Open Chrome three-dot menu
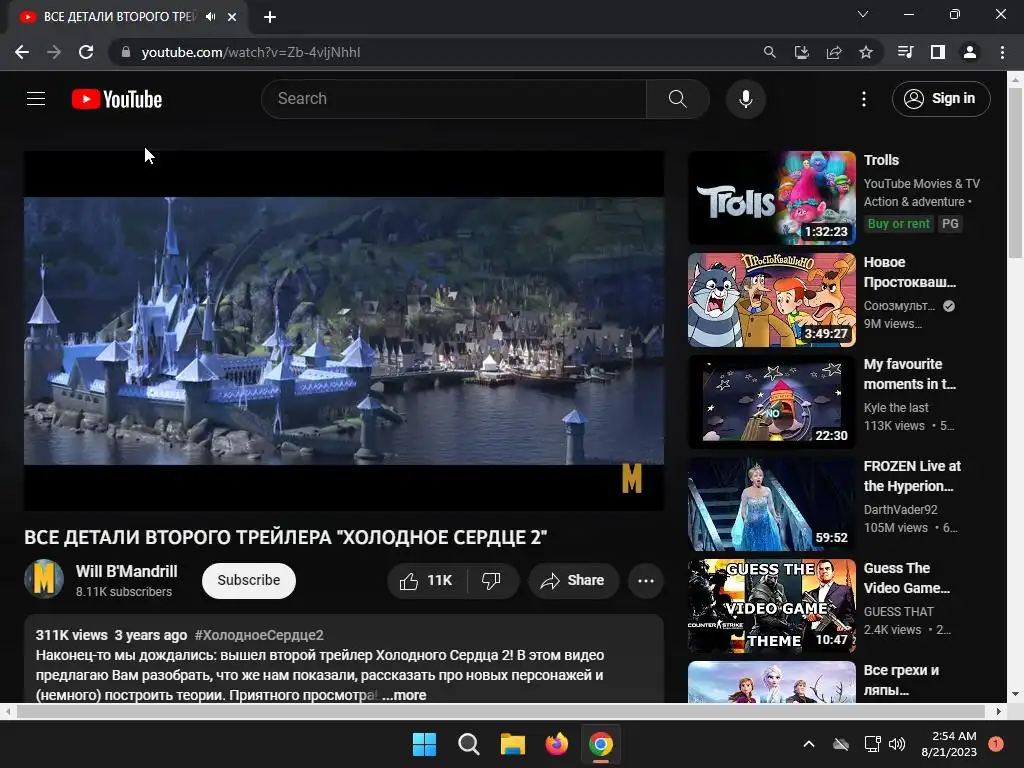 point(1002,52)
